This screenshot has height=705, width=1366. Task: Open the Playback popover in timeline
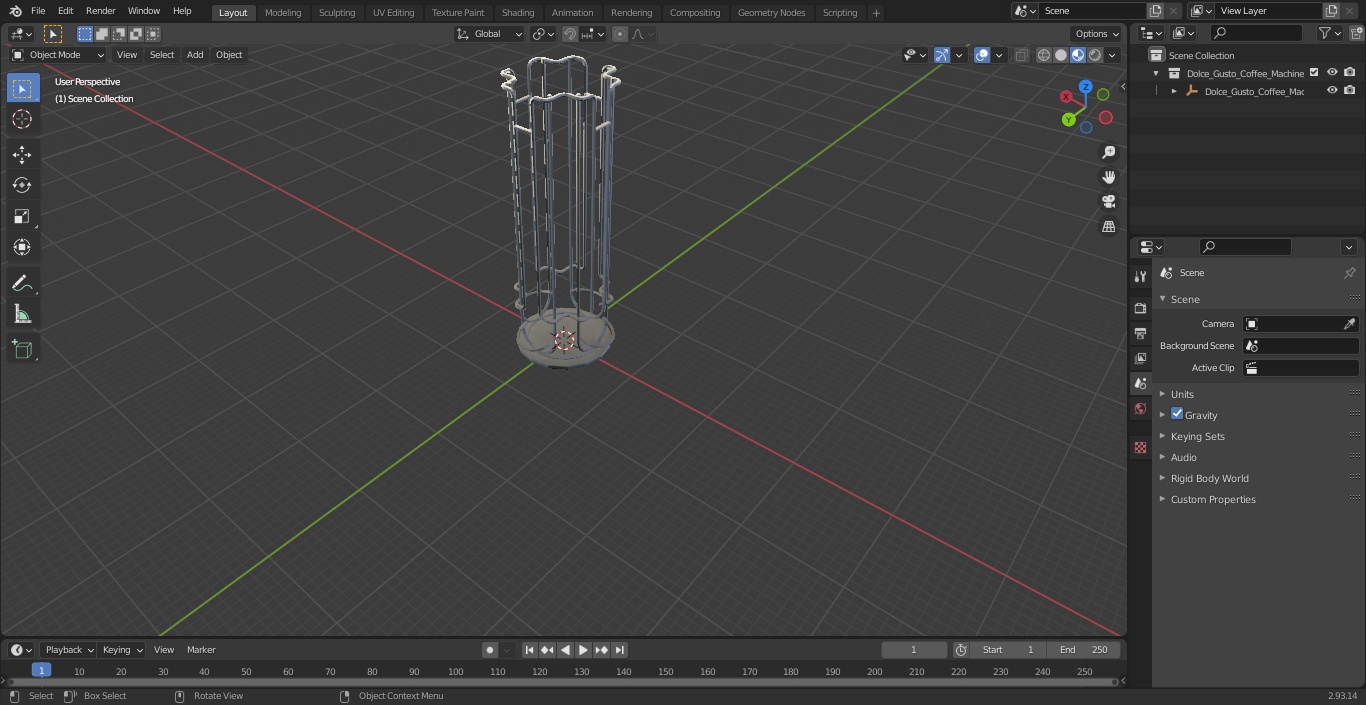click(69, 650)
